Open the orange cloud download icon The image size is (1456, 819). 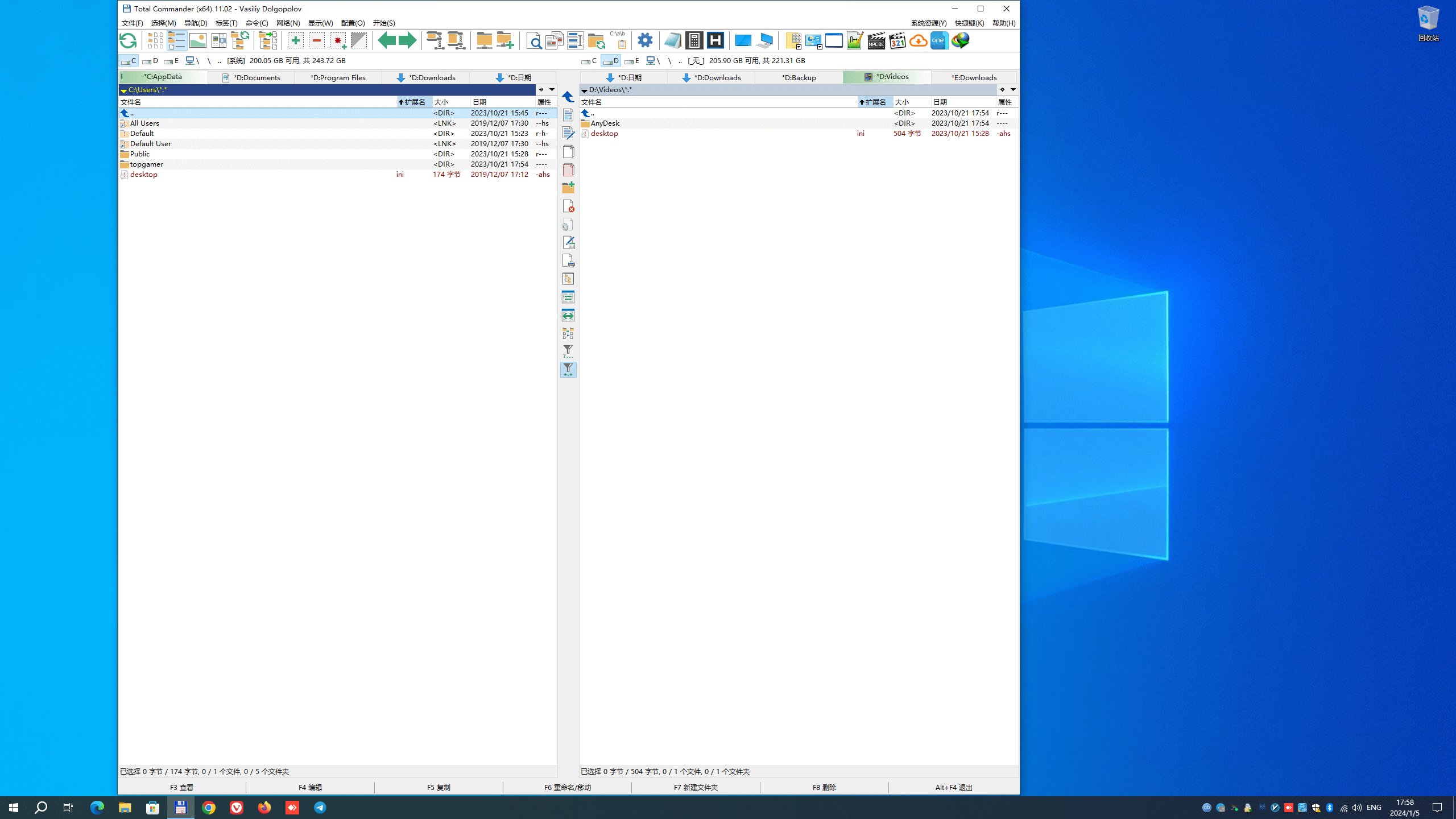click(918, 40)
